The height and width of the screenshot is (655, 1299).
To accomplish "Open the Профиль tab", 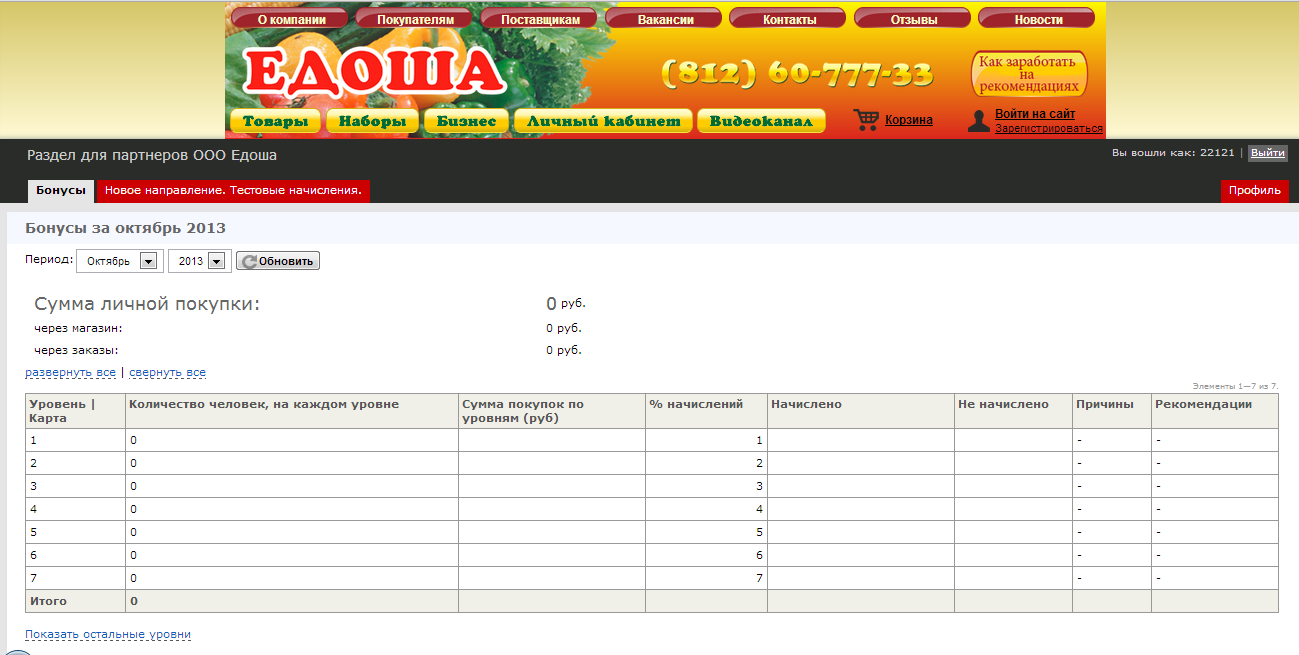I will [x=1255, y=190].
